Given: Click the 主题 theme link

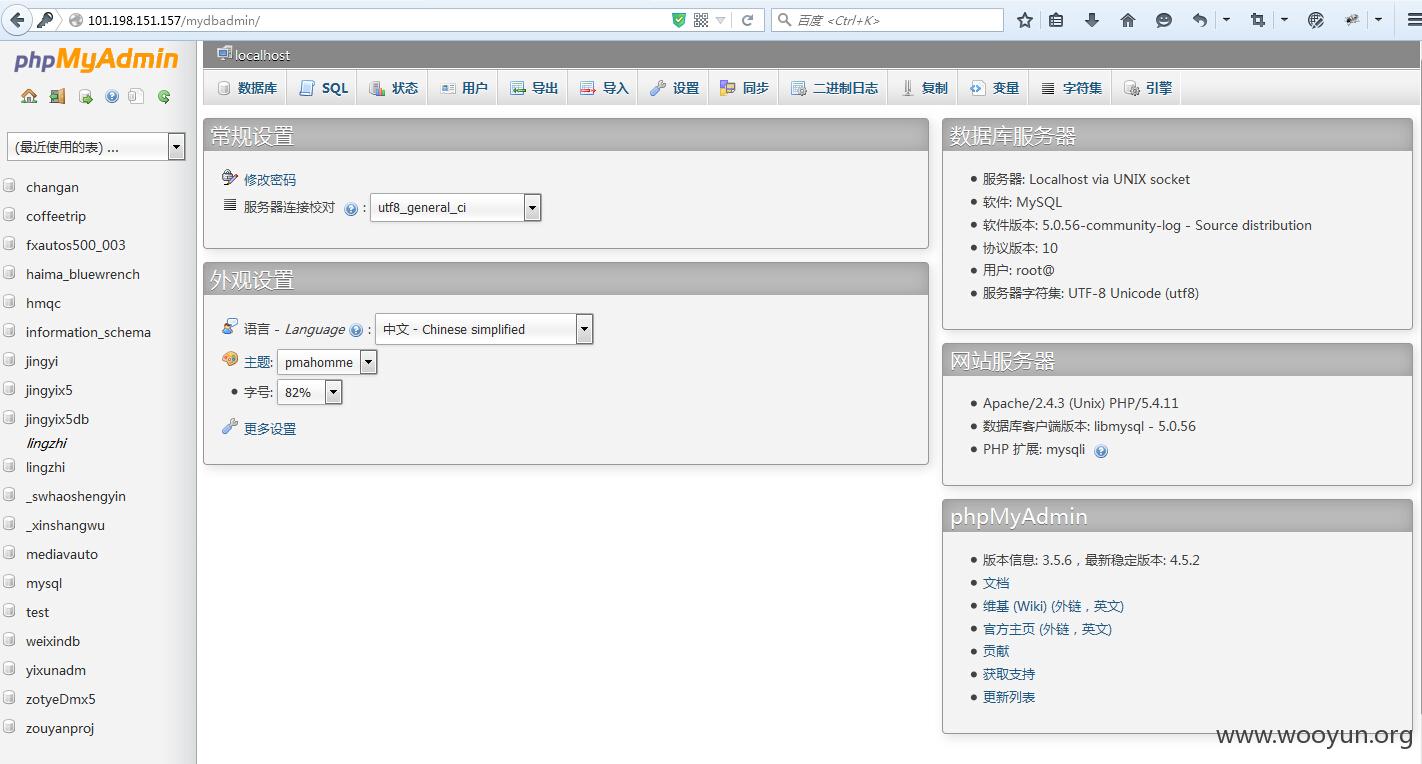Looking at the screenshot, I should pyautogui.click(x=257, y=362).
